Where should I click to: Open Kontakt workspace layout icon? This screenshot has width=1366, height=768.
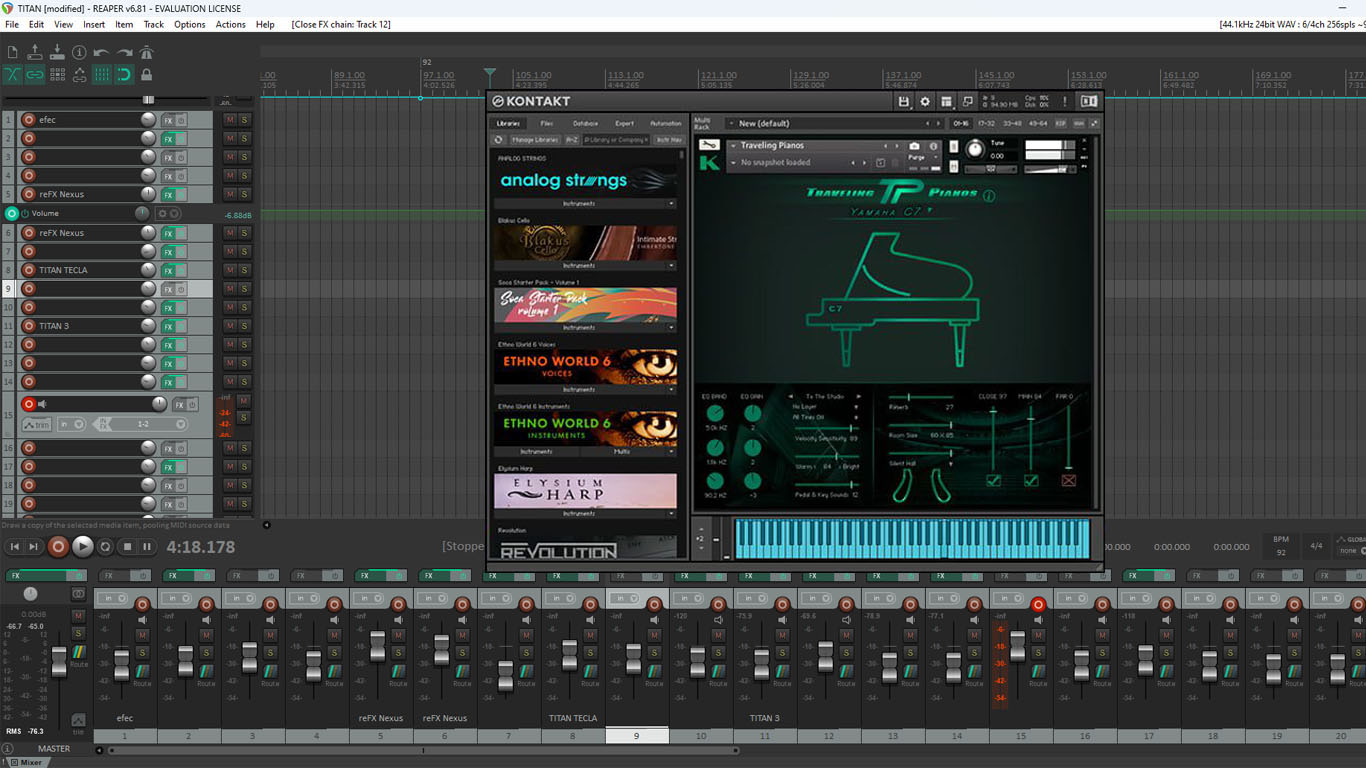coord(946,102)
